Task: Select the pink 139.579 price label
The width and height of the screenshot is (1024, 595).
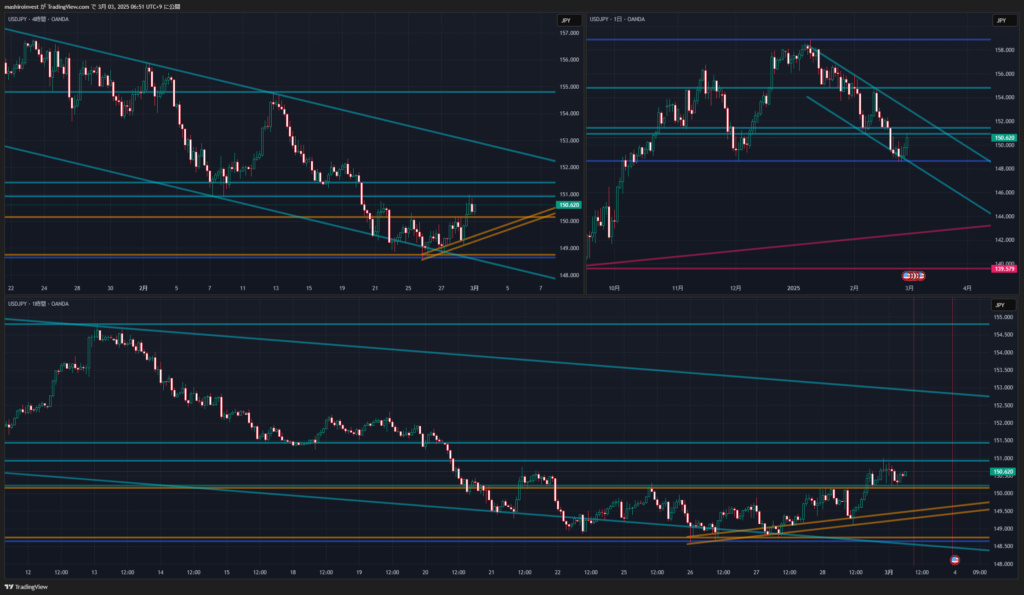Action: [1004, 268]
